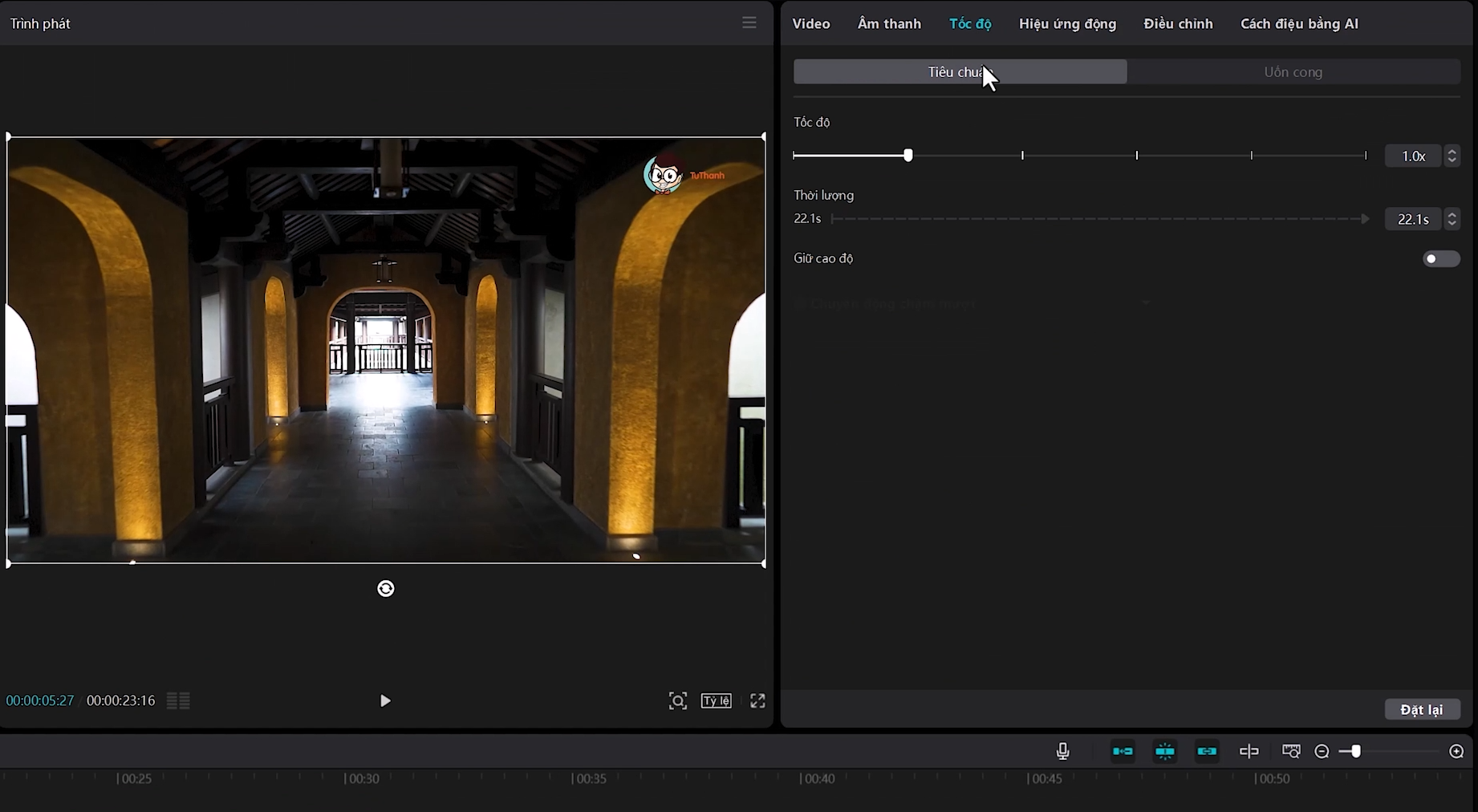
Task: Open the Trình phát panel menu
Action: (x=749, y=23)
